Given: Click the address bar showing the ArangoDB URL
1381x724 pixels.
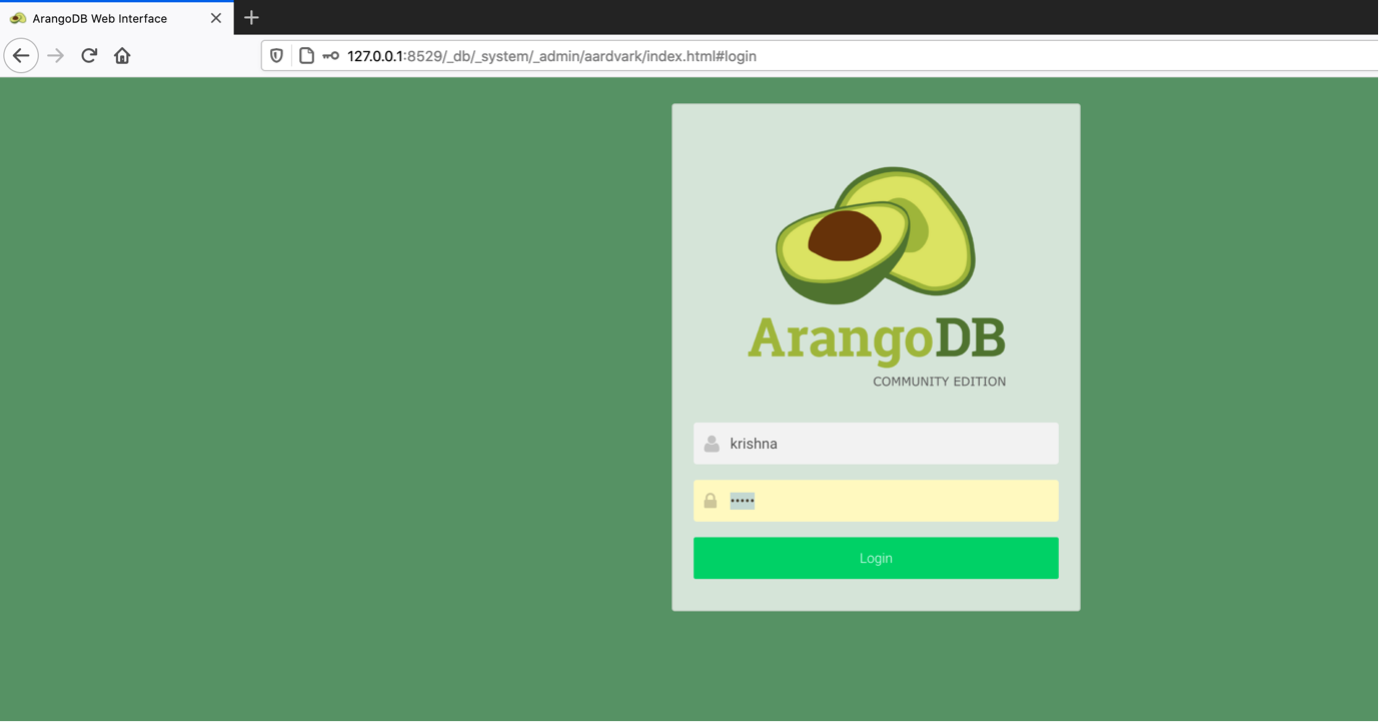Looking at the screenshot, I should point(600,55).
